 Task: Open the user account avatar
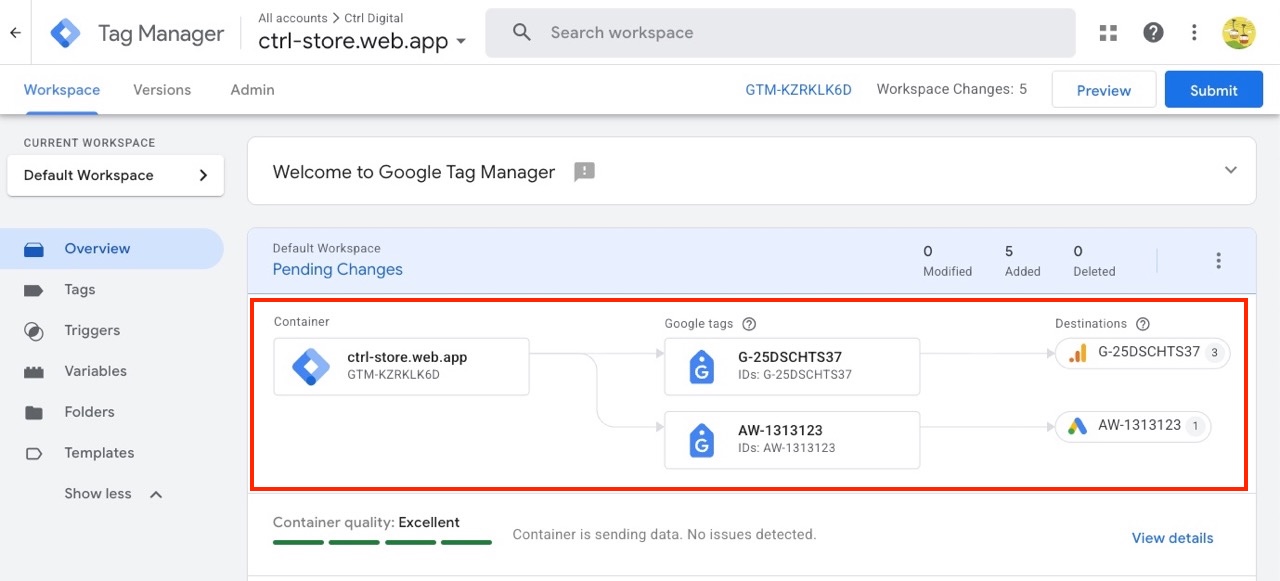click(1239, 33)
